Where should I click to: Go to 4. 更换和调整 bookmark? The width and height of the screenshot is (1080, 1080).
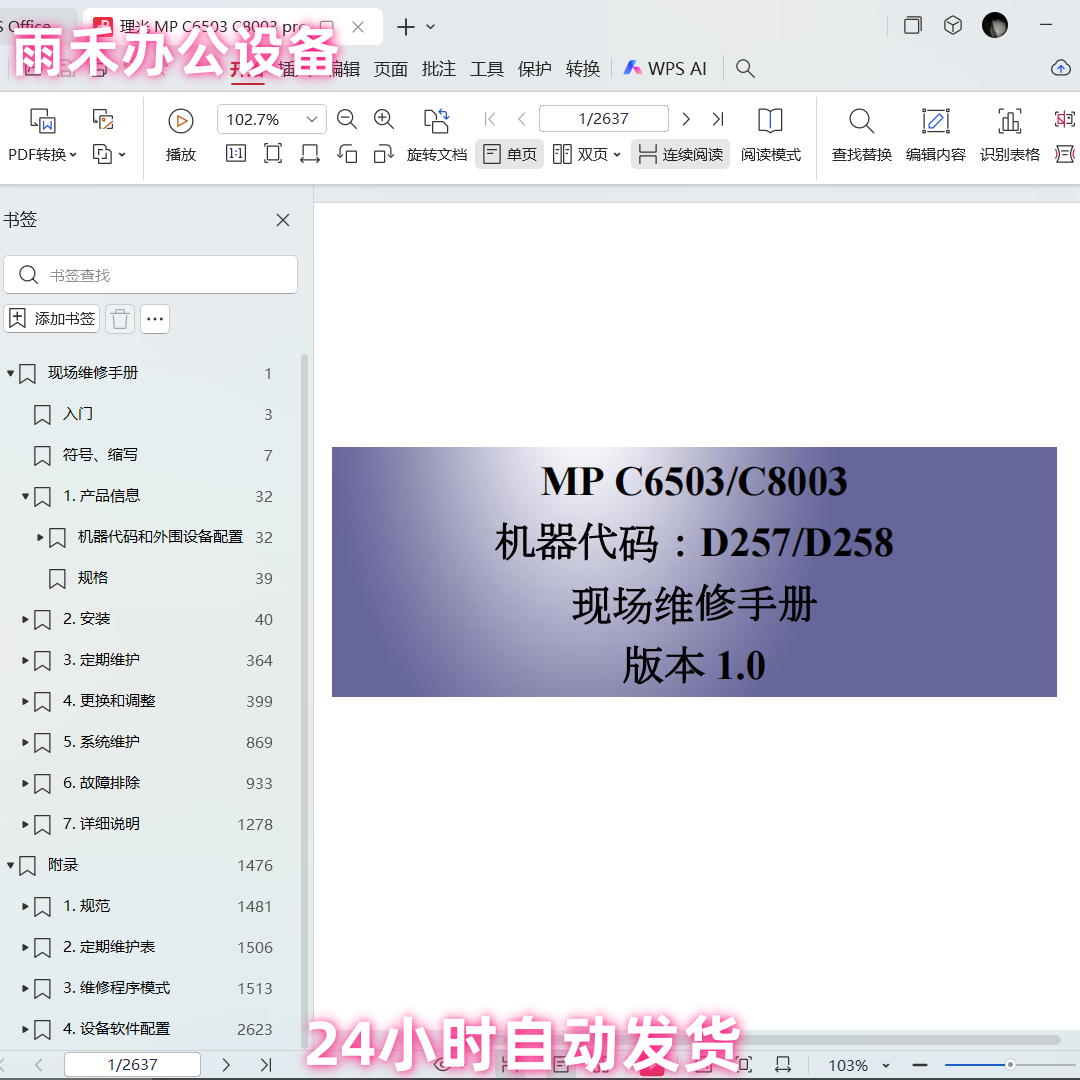109,701
